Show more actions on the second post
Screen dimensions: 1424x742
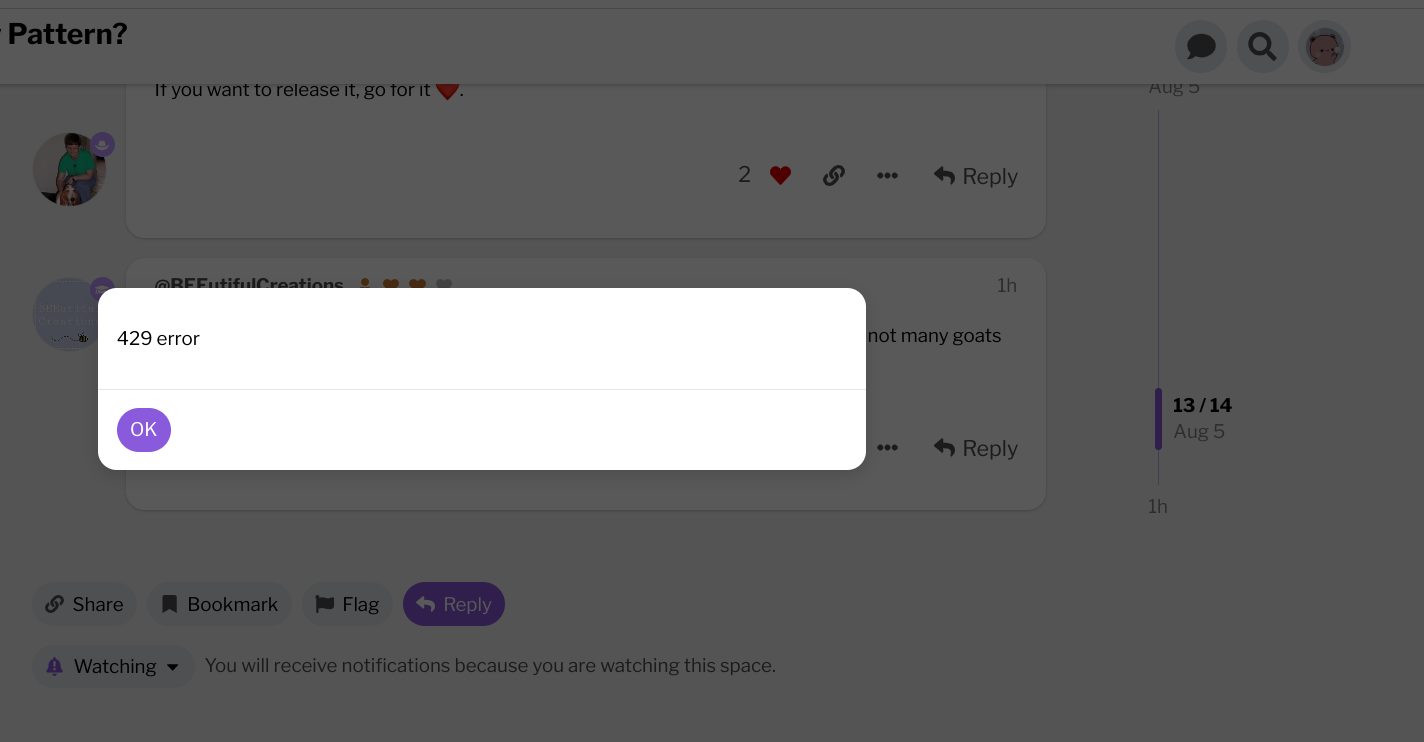[x=887, y=448]
